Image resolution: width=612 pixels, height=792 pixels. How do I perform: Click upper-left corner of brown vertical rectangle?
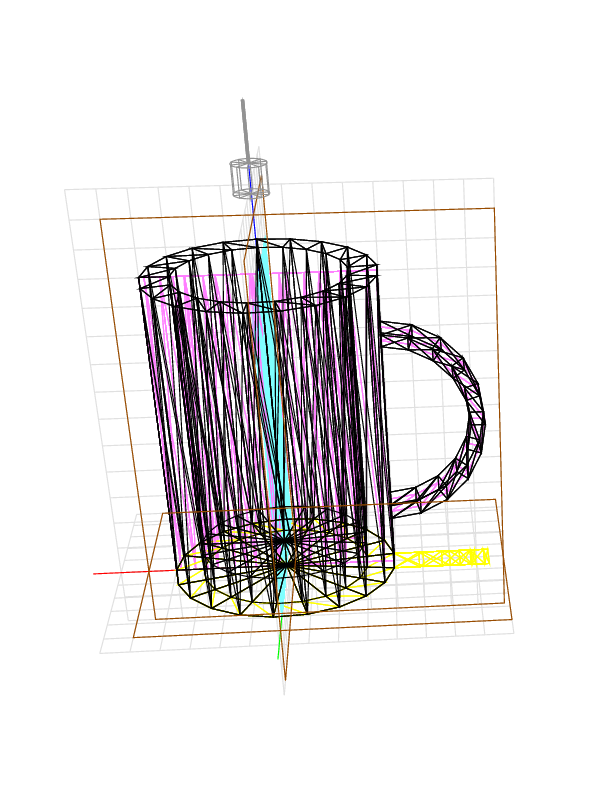pos(100,219)
